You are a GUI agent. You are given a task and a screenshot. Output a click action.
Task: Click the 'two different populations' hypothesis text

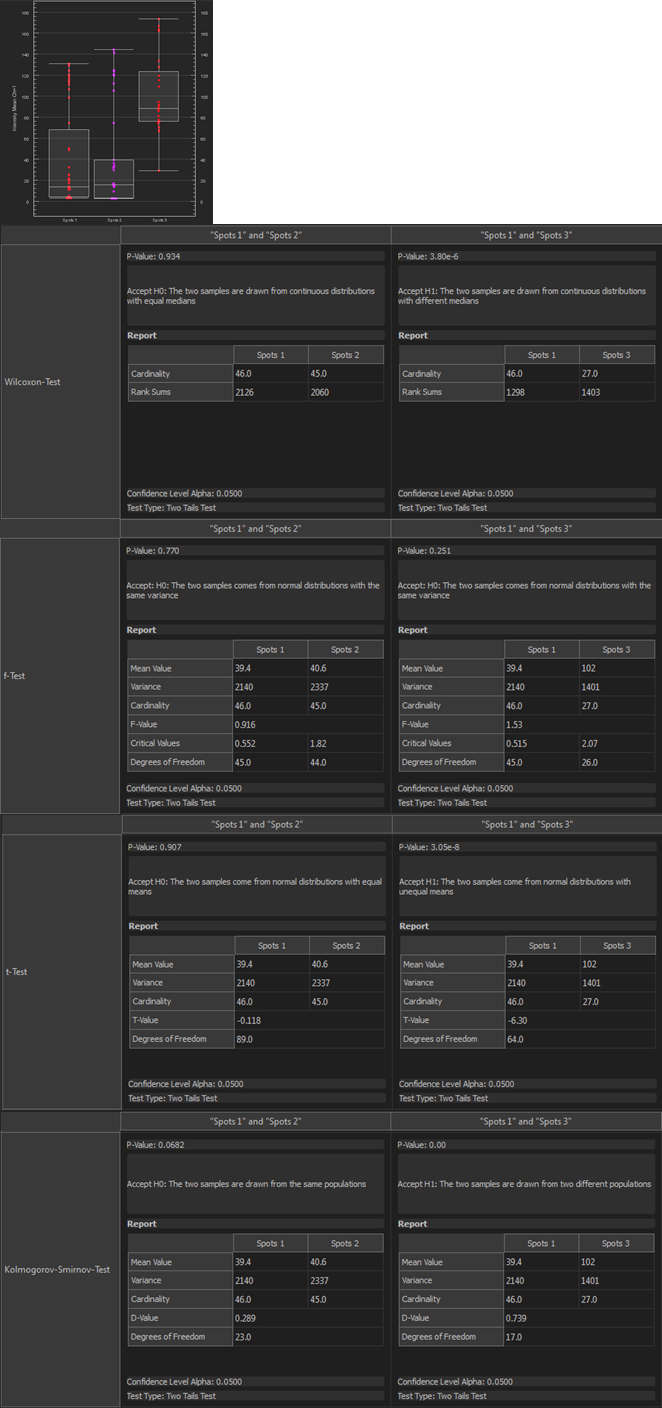(x=524, y=1184)
